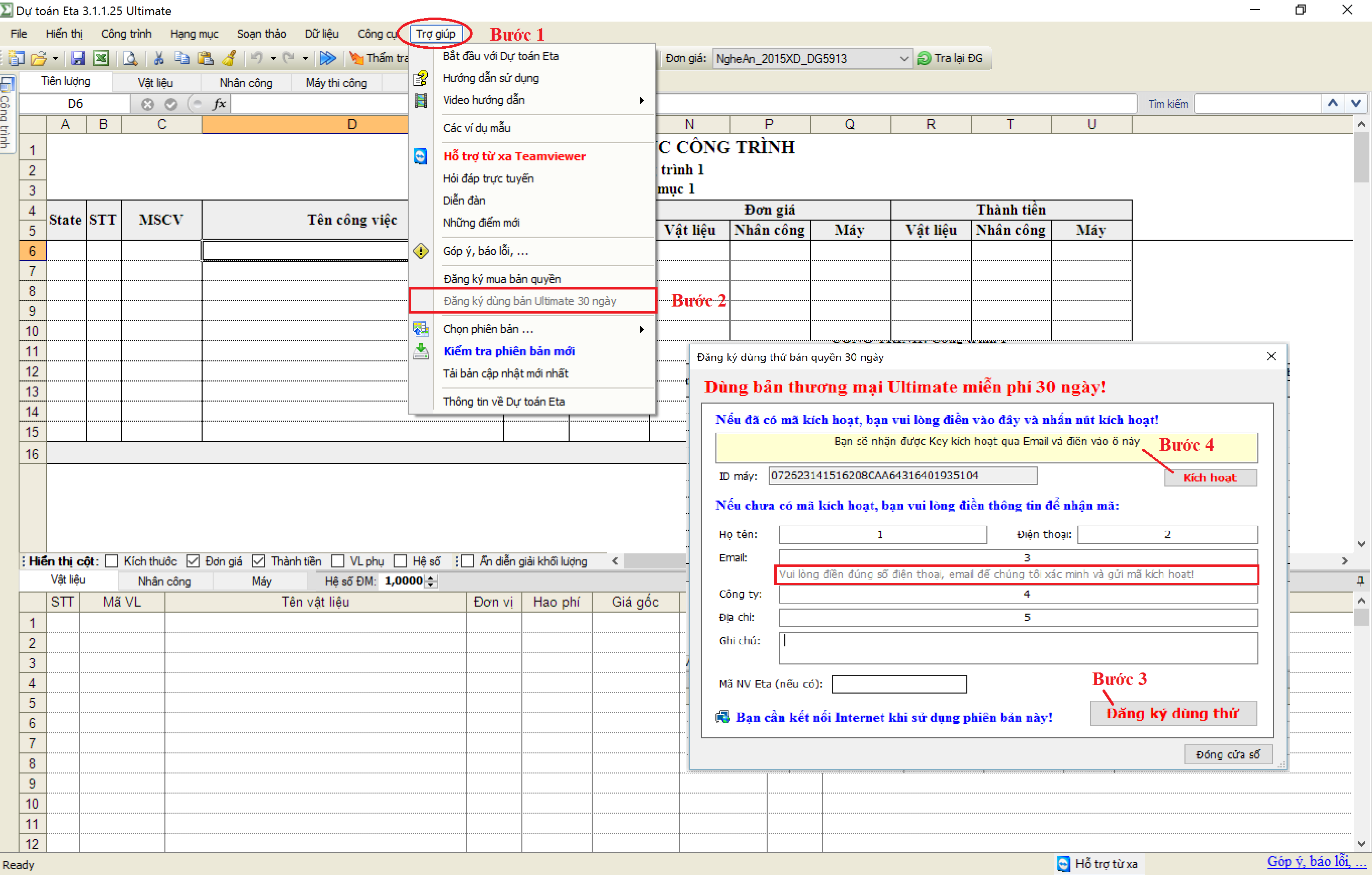The height and width of the screenshot is (875, 1372).
Task: Toggle the Kích thước column checkbox
Action: [x=112, y=561]
